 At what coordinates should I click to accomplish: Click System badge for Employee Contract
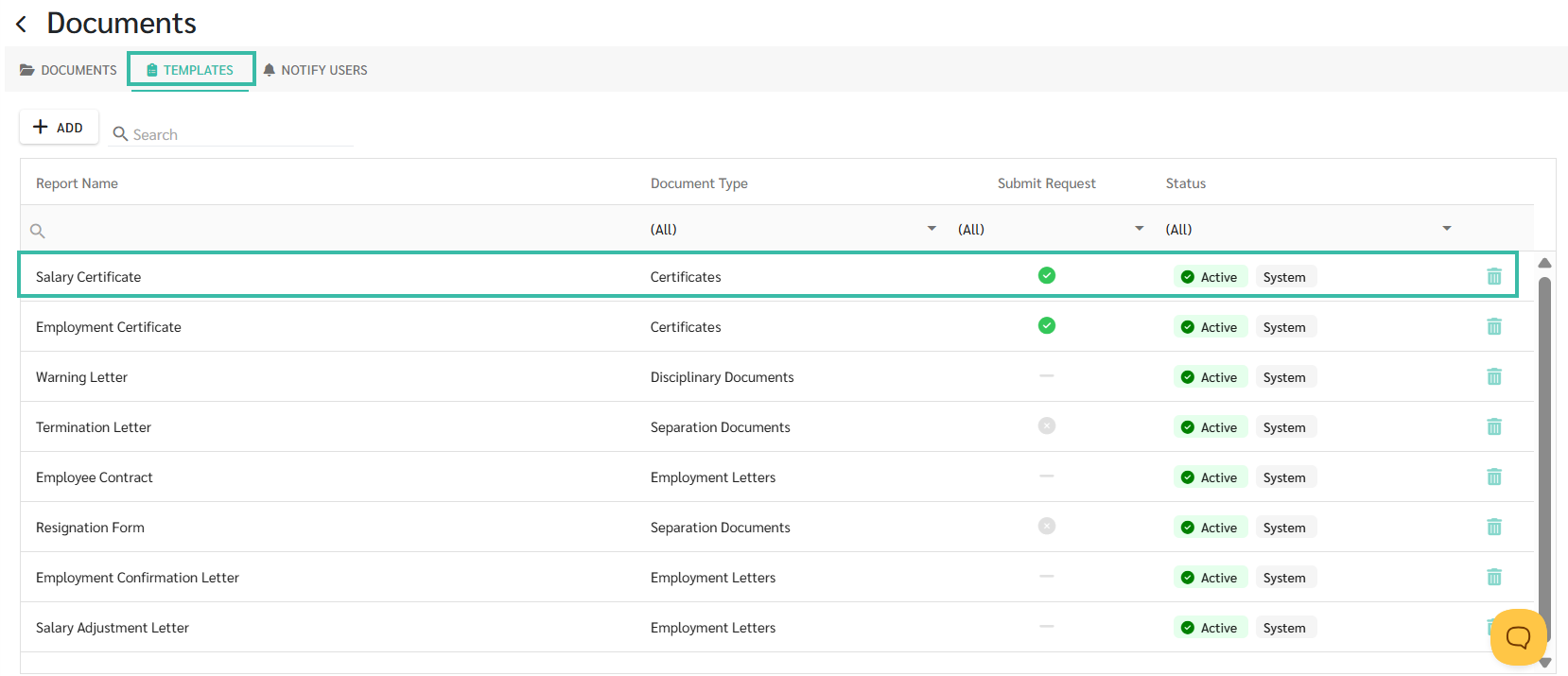(1285, 477)
